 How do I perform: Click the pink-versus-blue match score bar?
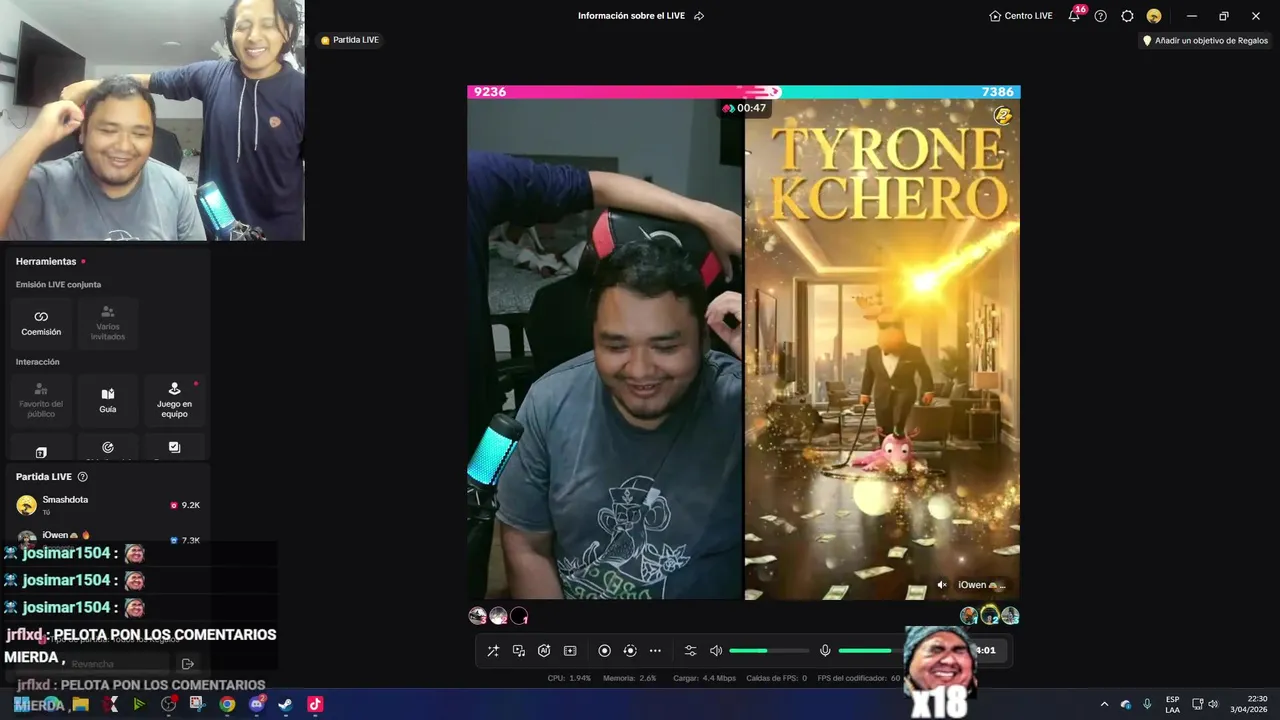743,92
